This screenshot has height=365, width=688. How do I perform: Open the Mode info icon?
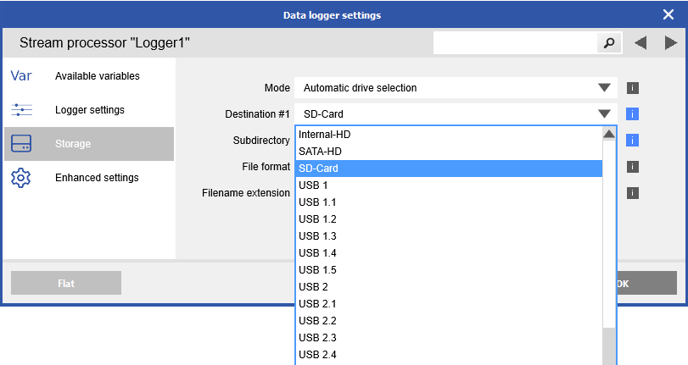(632, 88)
